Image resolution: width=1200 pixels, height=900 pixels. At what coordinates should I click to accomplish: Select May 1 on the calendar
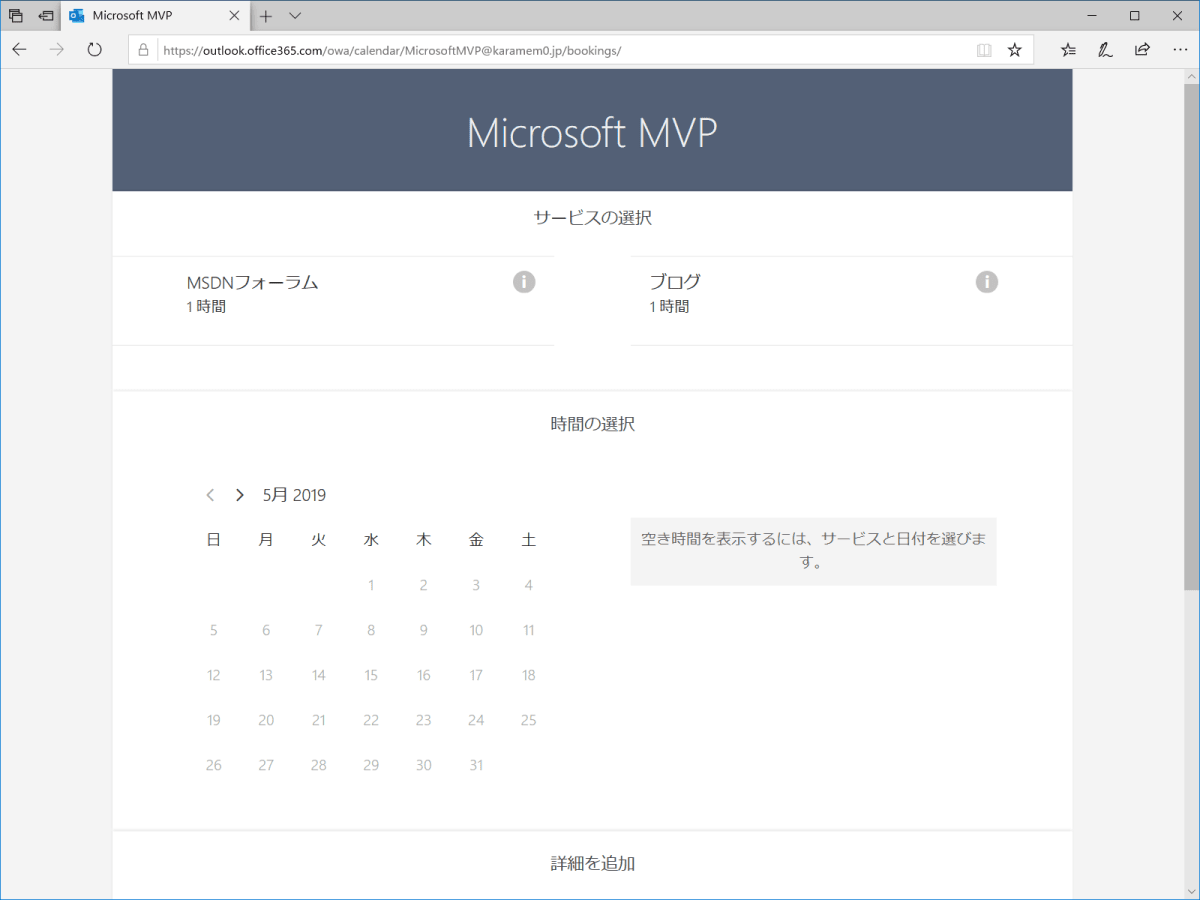pos(371,585)
